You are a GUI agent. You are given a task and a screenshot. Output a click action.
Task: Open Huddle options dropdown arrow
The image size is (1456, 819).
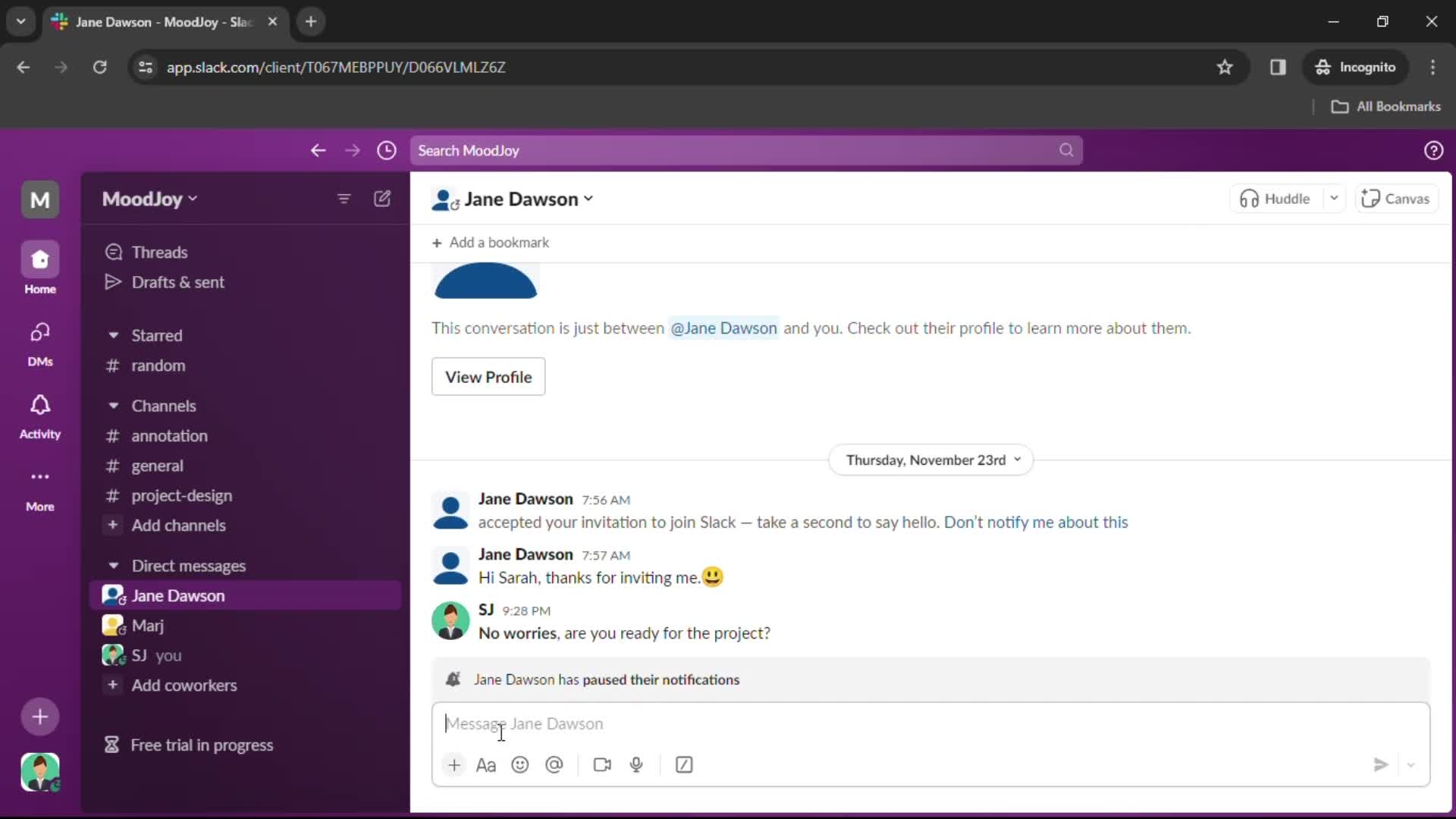tap(1334, 199)
